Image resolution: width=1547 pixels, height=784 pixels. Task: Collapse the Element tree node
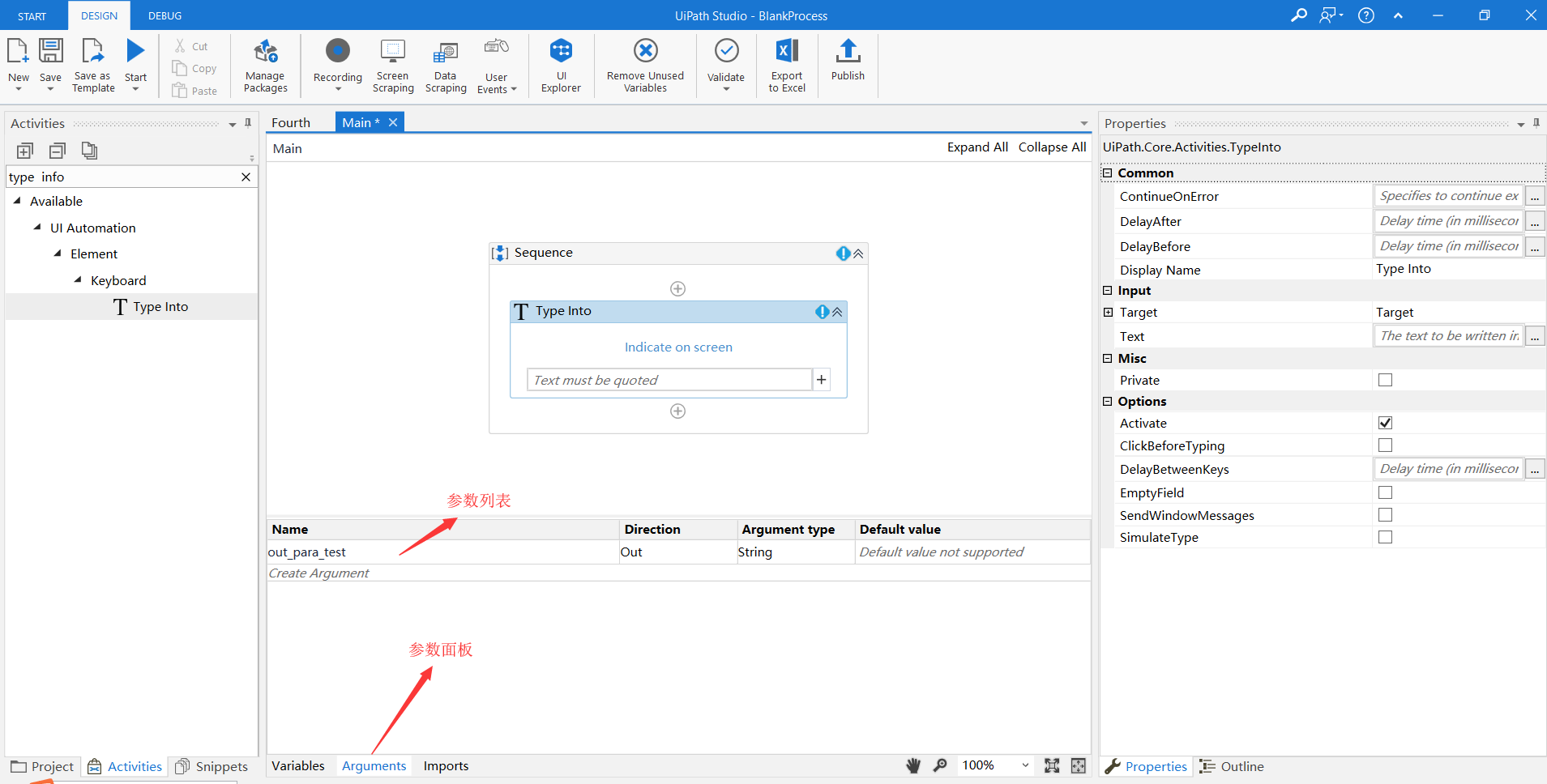tap(58, 254)
